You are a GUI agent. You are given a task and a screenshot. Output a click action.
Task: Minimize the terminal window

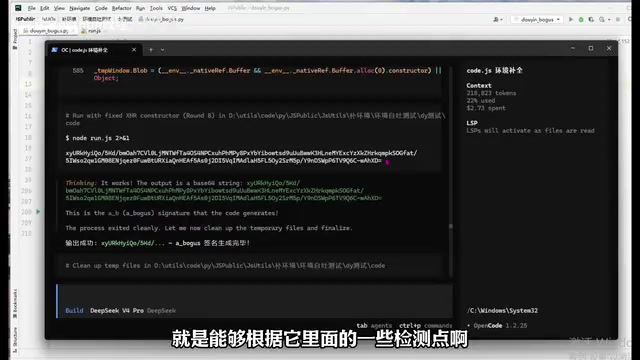pyautogui.click(x=573, y=48)
